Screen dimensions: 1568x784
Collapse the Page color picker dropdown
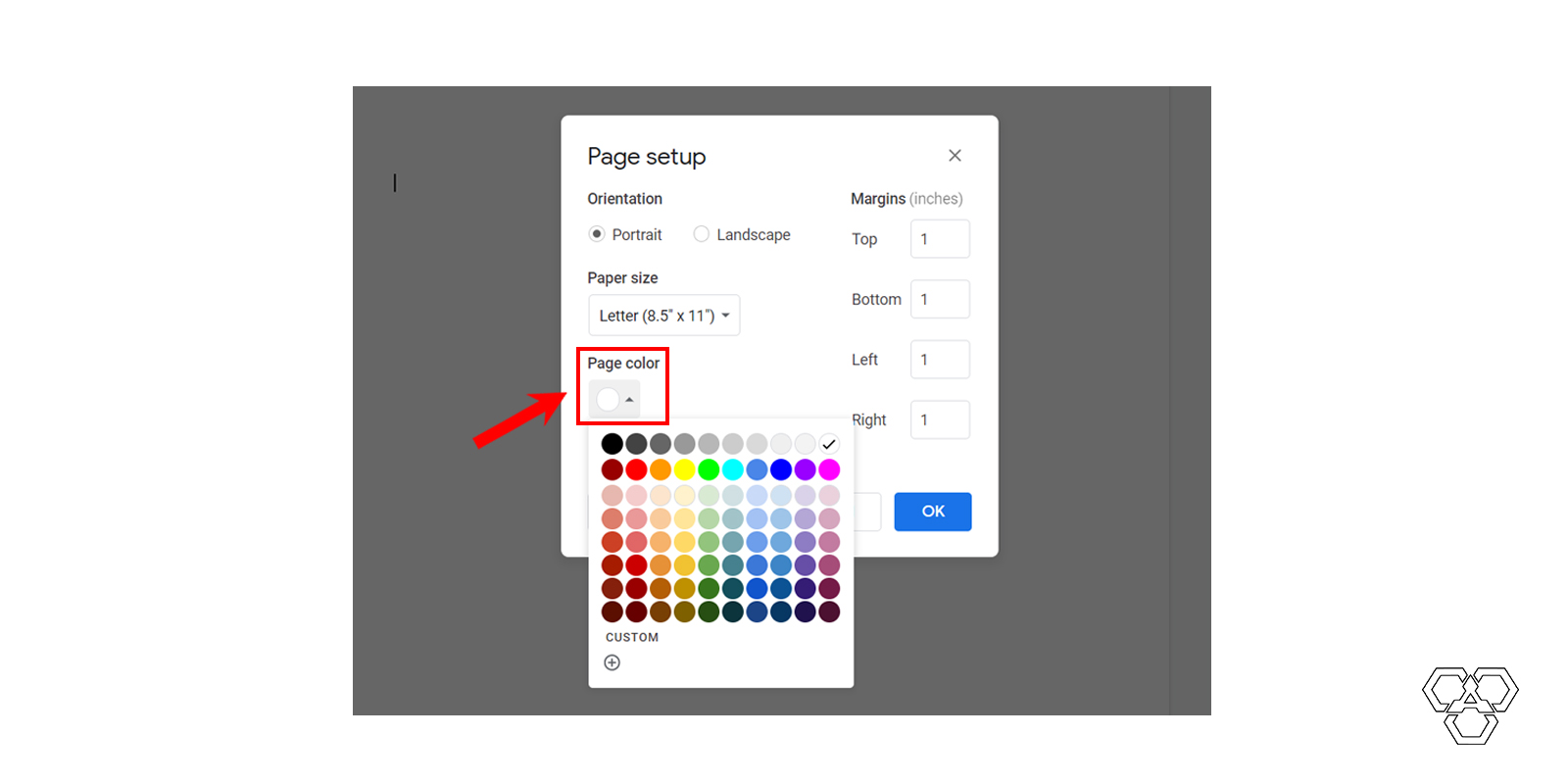[615, 399]
